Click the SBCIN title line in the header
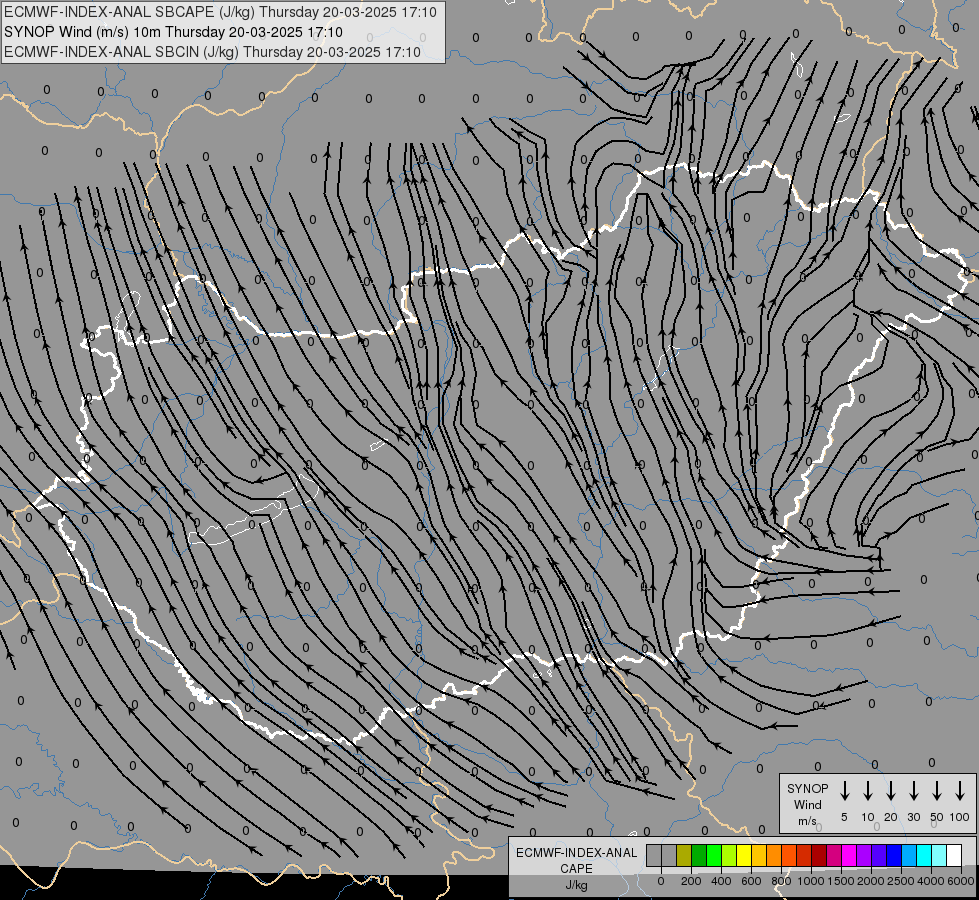The width and height of the screenshot is (979, 900). click(212, 52)
